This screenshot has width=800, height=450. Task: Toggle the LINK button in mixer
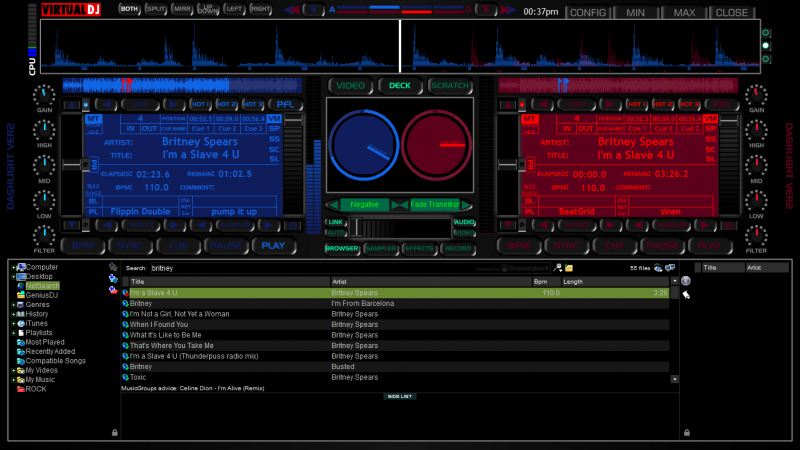tap(336, 222)
